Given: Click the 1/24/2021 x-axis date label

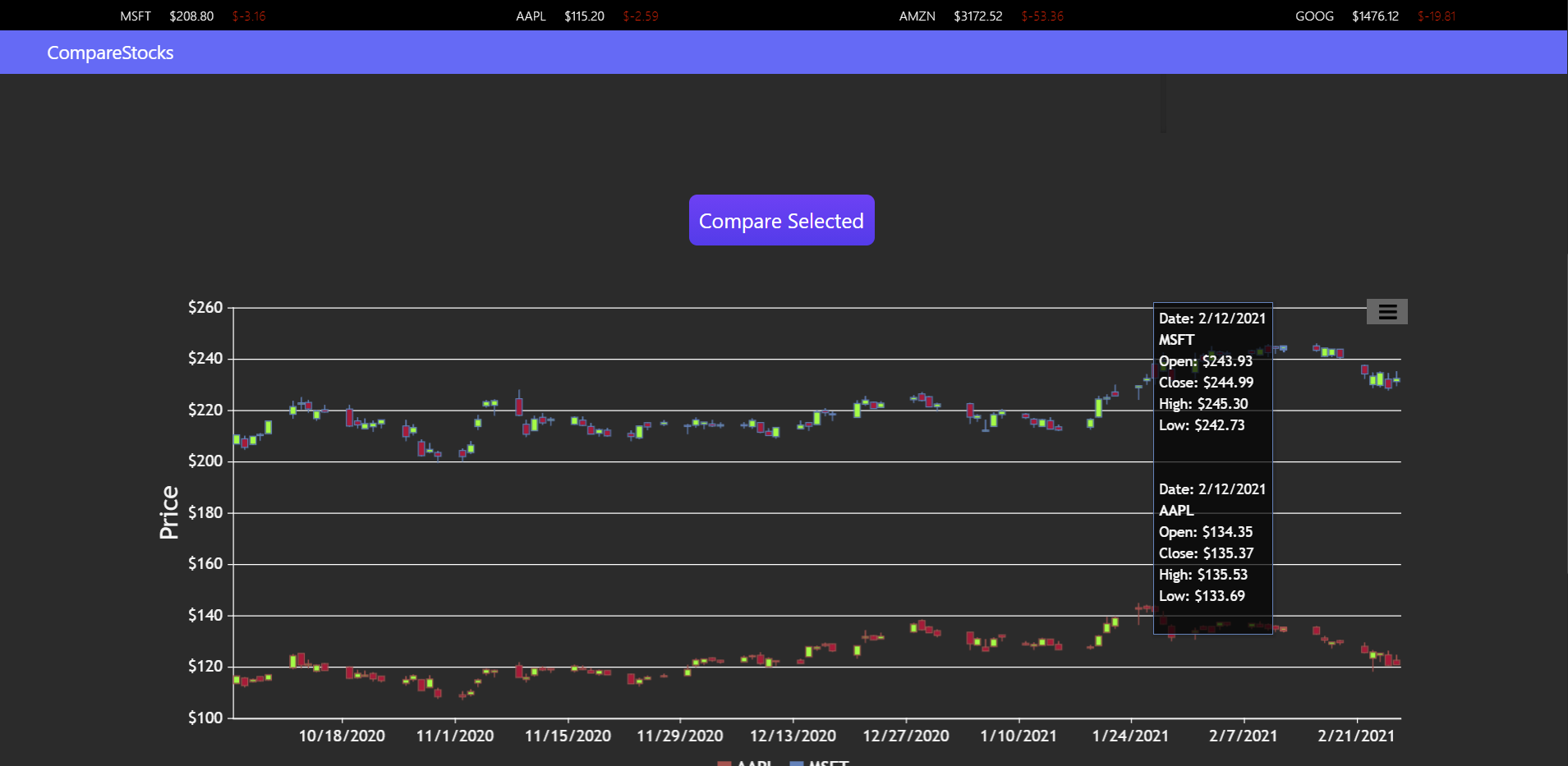Looking at the screenshot, I should click(1130, 736).
